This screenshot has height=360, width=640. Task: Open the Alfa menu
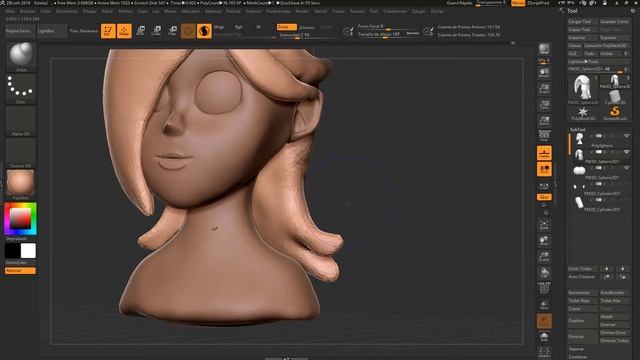click(10, 11)
